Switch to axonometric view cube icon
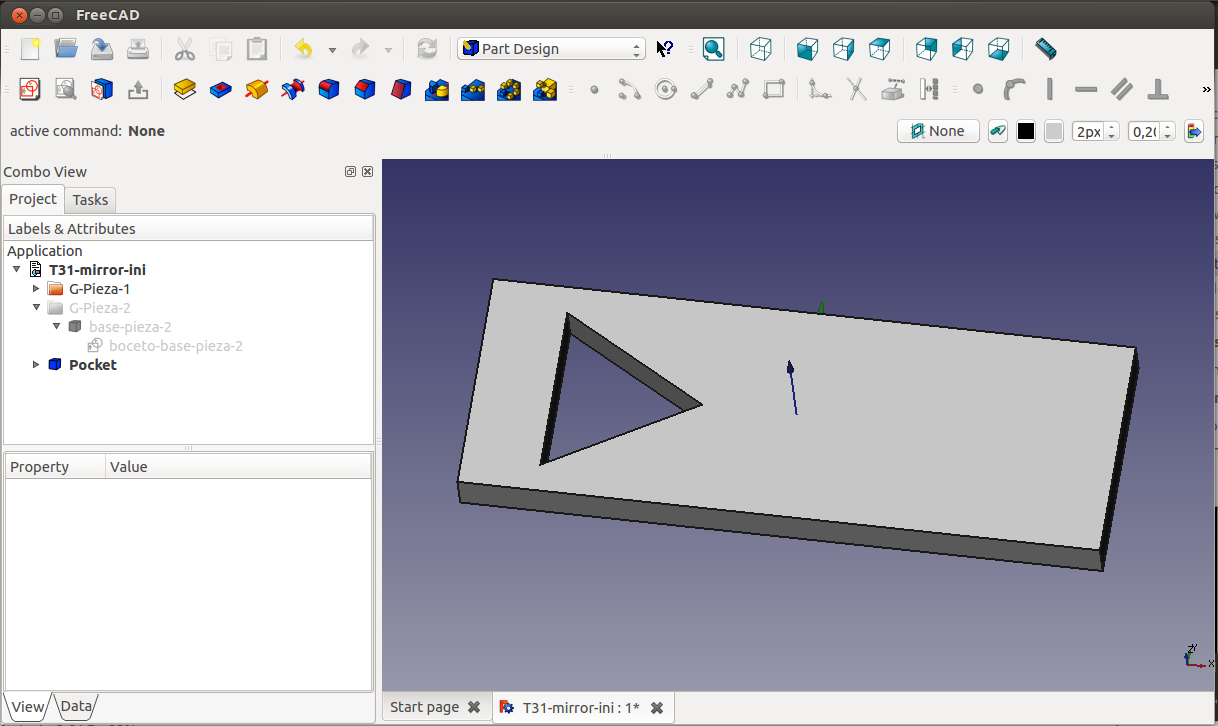1218x726 pixels. 761,49
